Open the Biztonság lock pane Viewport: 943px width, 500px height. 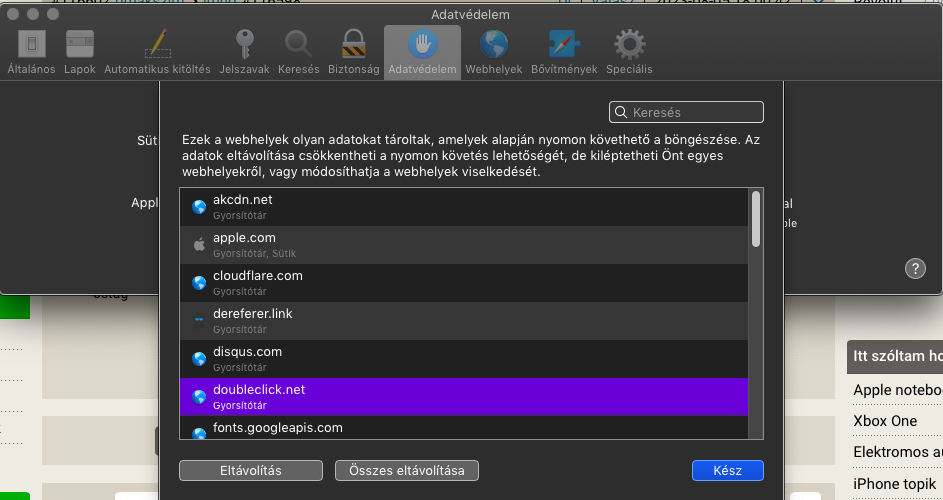354,52
